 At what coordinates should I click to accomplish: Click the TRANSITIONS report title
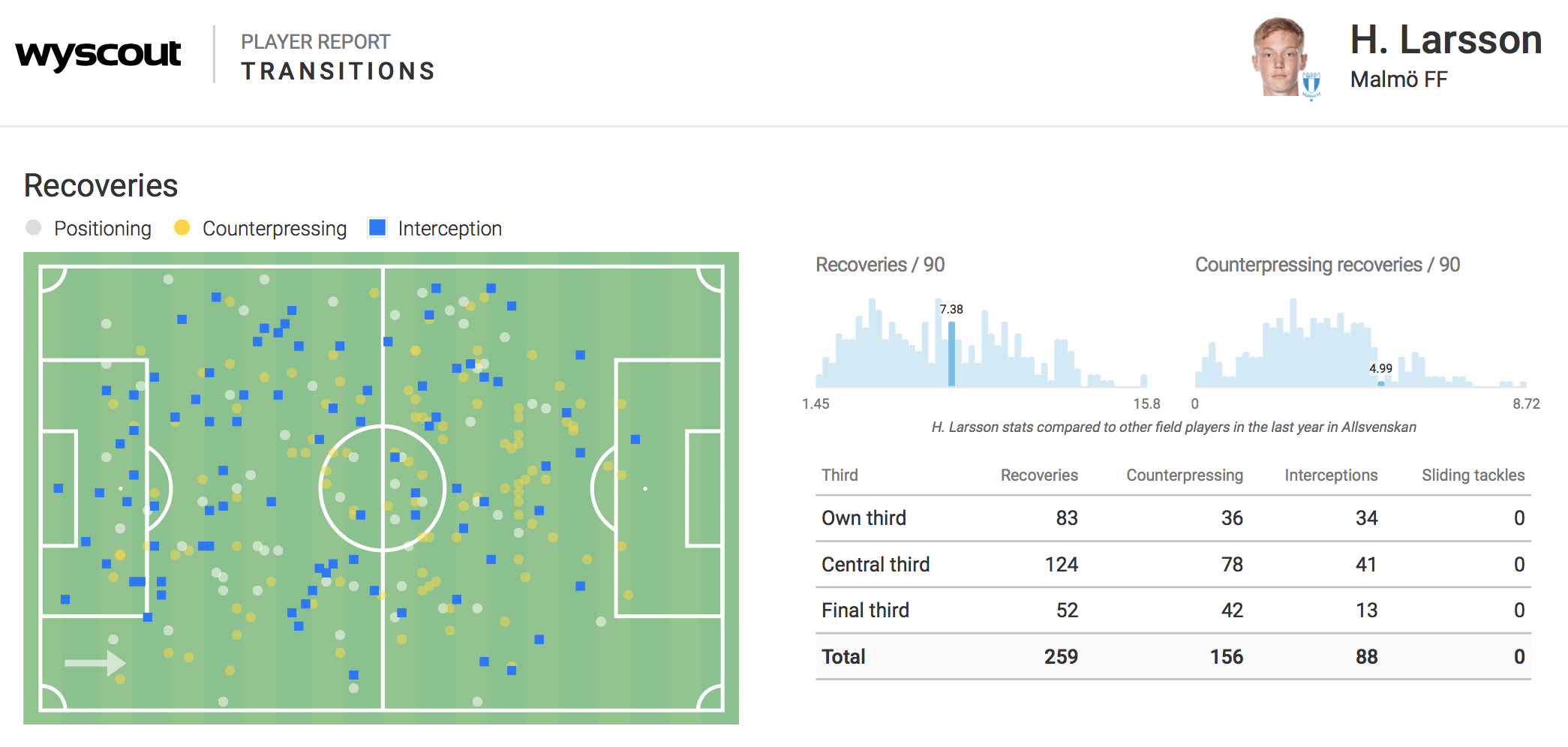[x=338, y=71]
